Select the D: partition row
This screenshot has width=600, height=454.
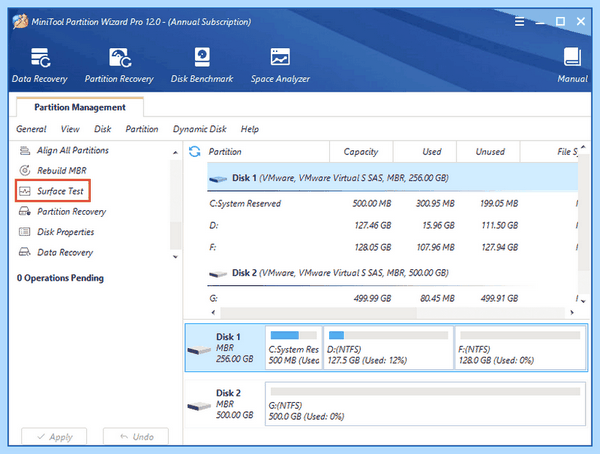tap(393, 225)
